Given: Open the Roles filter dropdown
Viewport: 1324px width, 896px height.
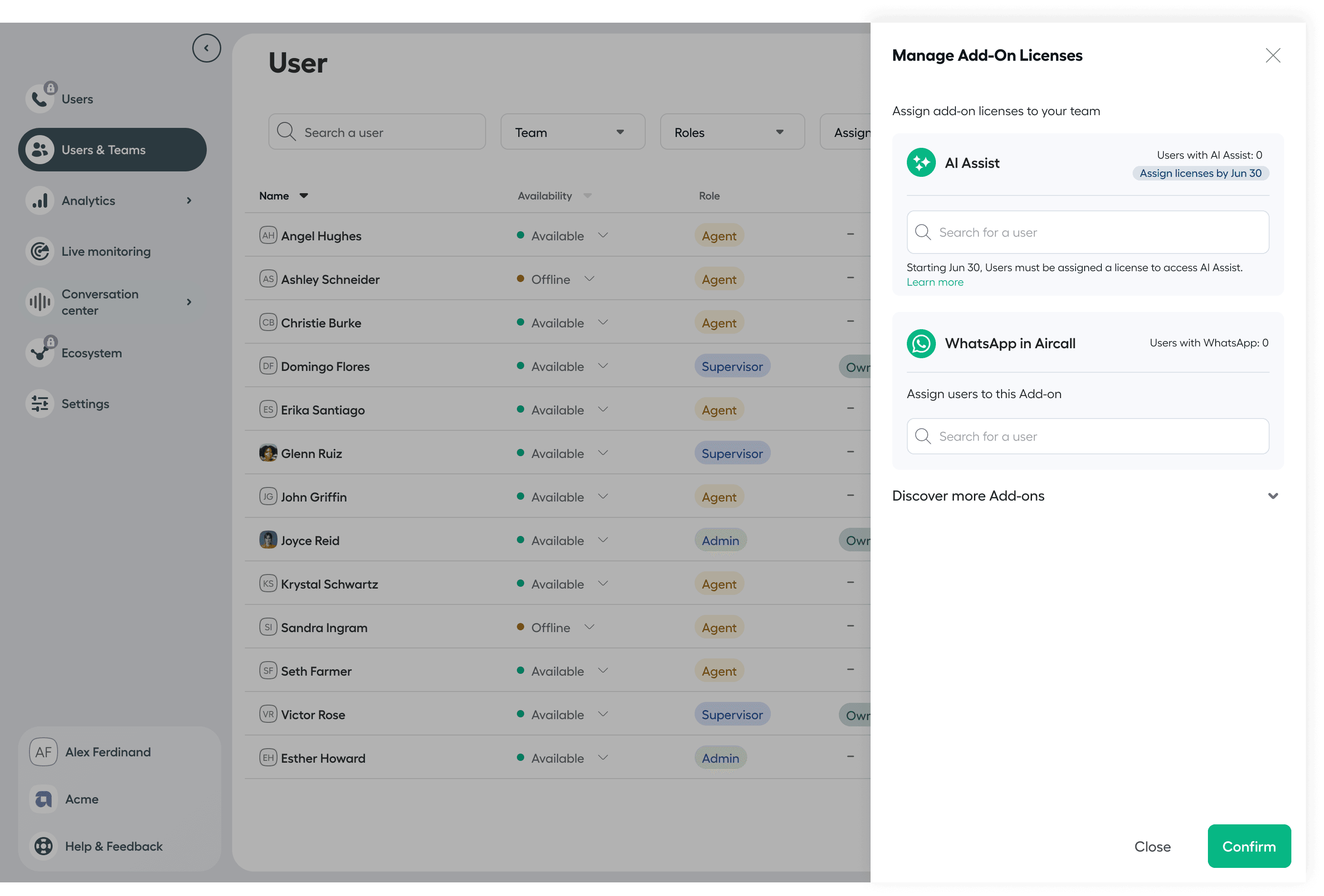Looking at the screenshot, I should click(x=731, y=132).
